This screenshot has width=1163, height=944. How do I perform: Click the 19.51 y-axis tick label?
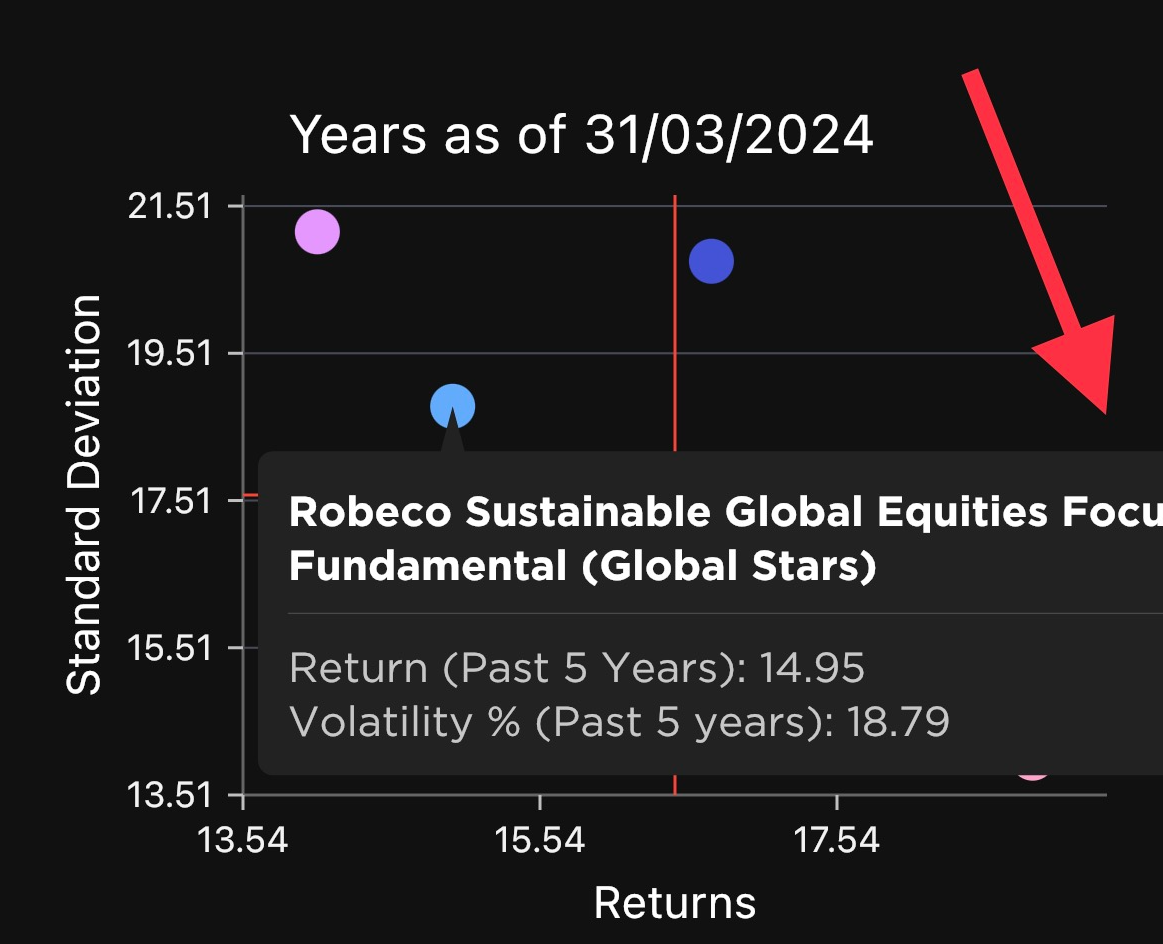pyautogui.click(x=169, y=354)
